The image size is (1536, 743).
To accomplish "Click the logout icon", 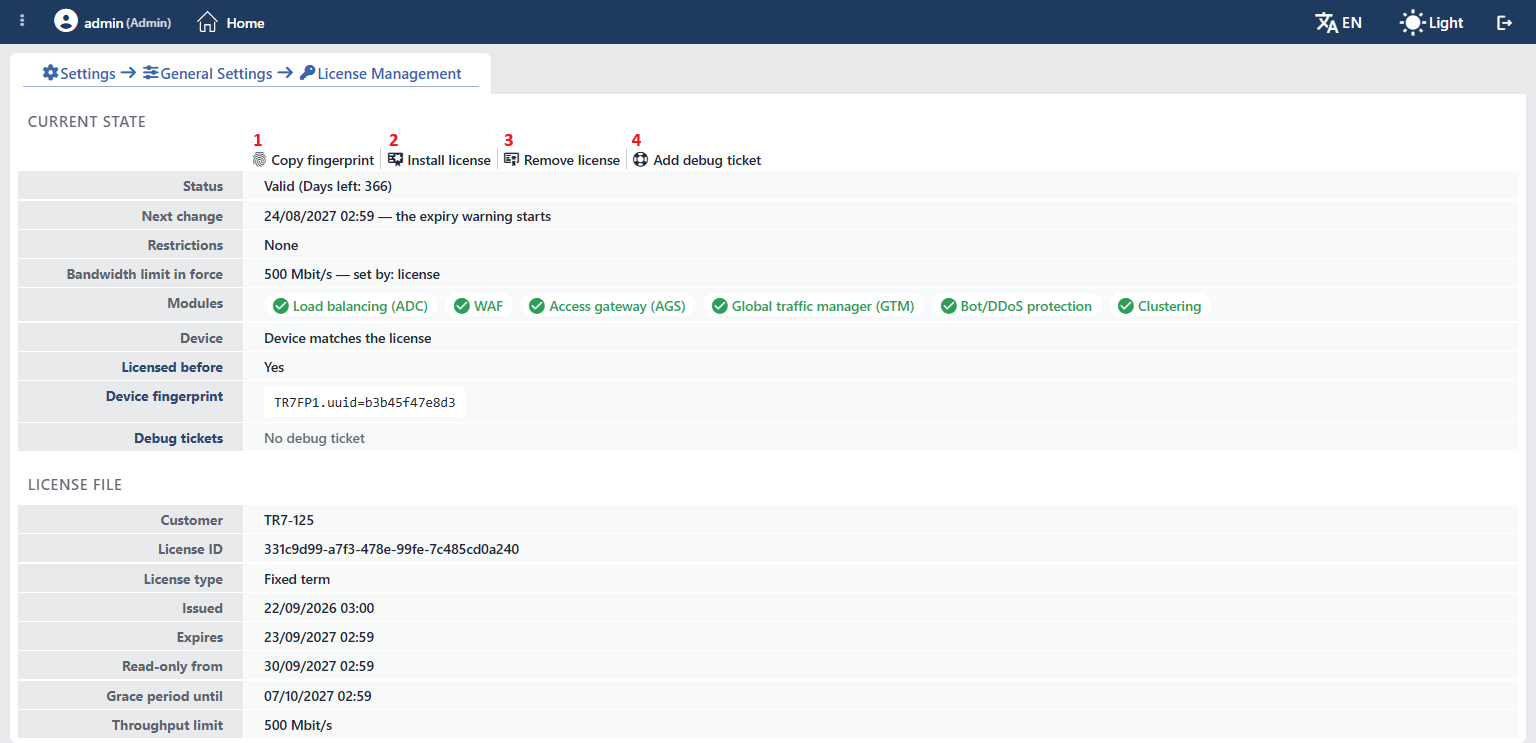I will click(1504, 22).
